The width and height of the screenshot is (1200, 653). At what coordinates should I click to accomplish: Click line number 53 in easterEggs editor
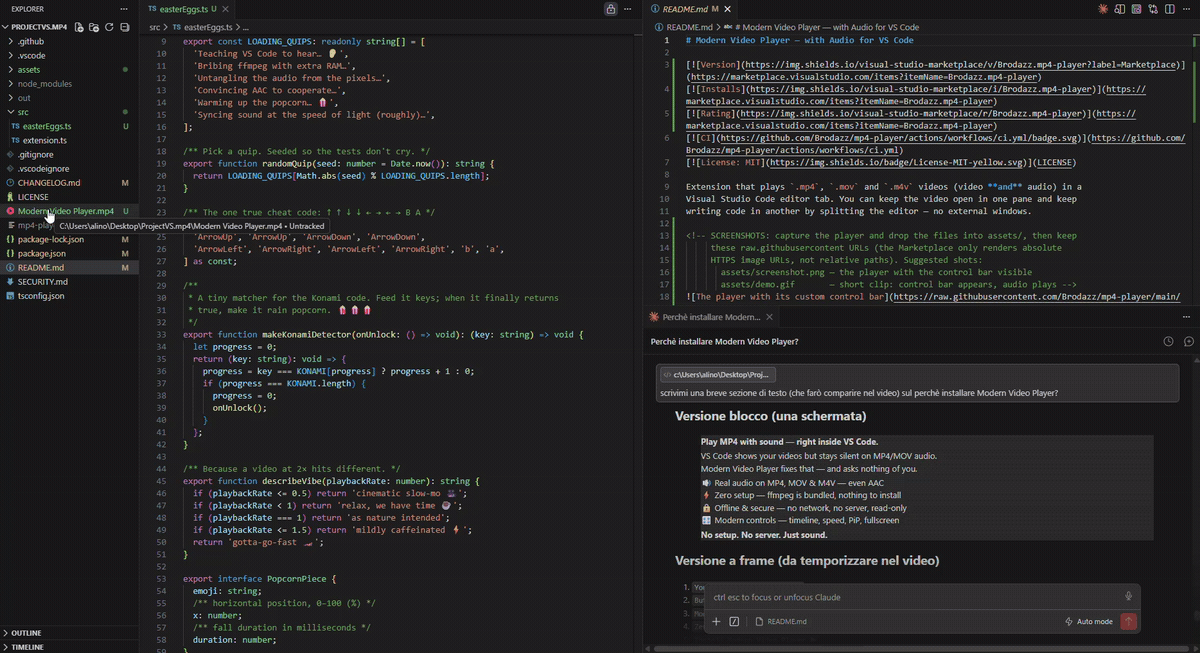(x=162, y=578)
